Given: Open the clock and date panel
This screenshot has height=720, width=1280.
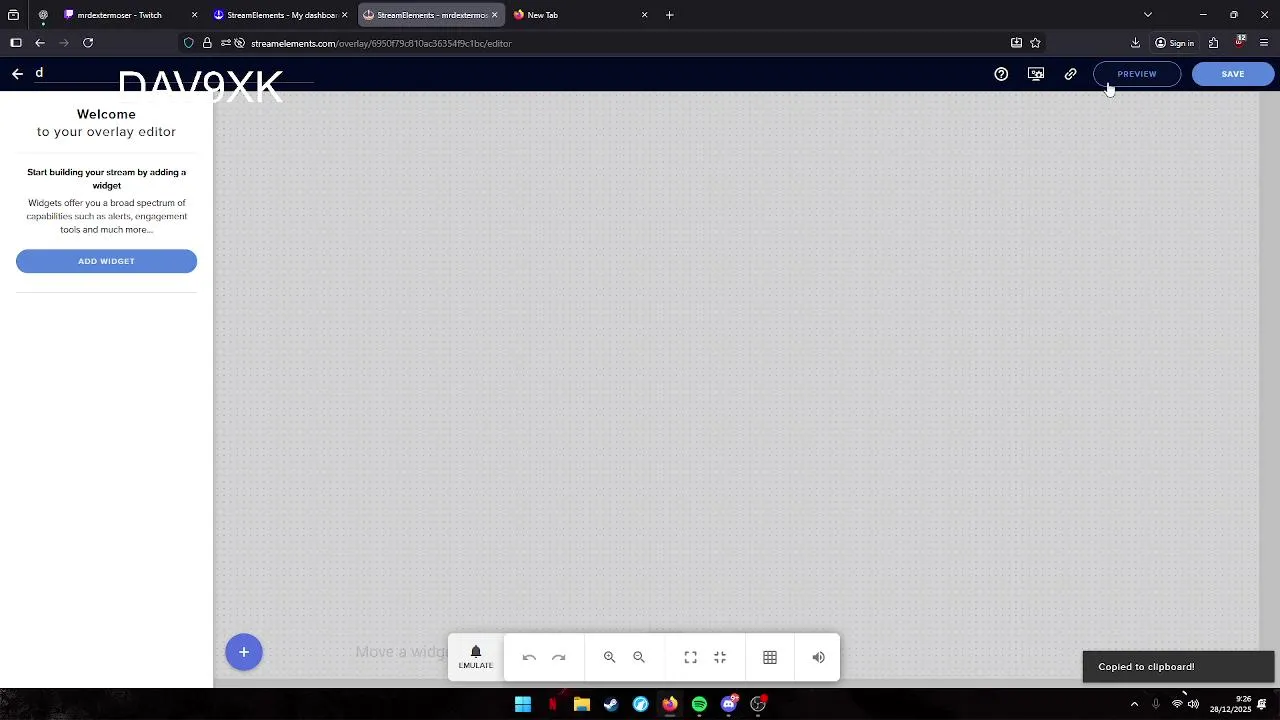Looking at the screenshot, I should [1230, 704].
